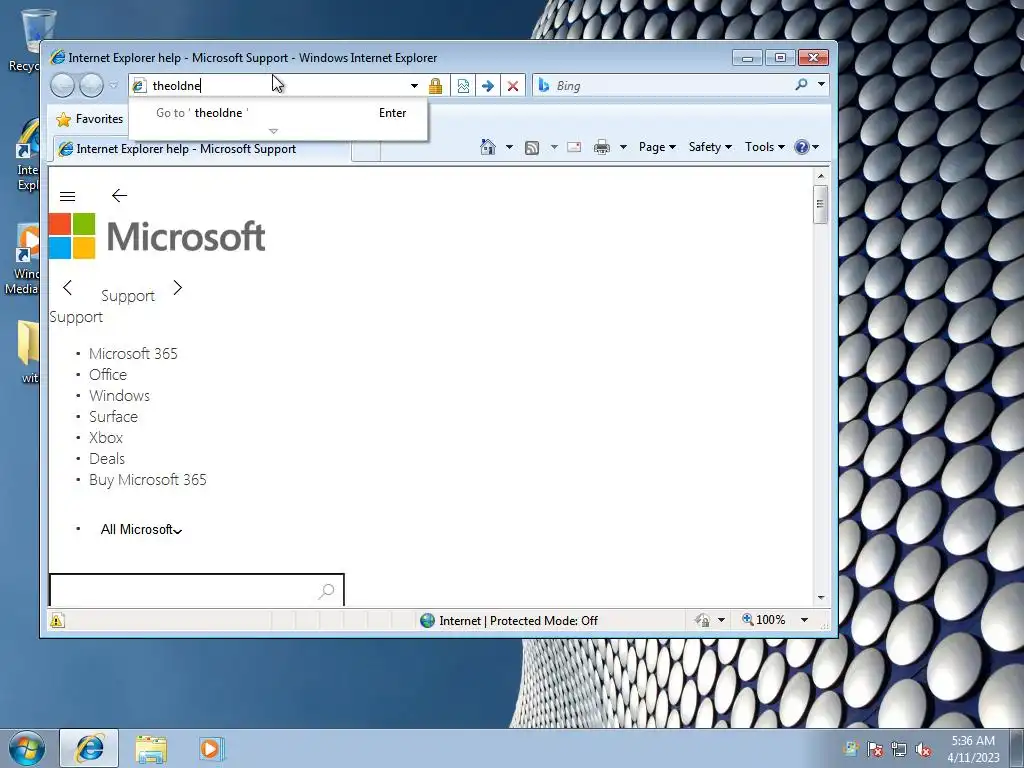The image size is (1024, 768).
Task: Open the Windows link
Action: 119,395
